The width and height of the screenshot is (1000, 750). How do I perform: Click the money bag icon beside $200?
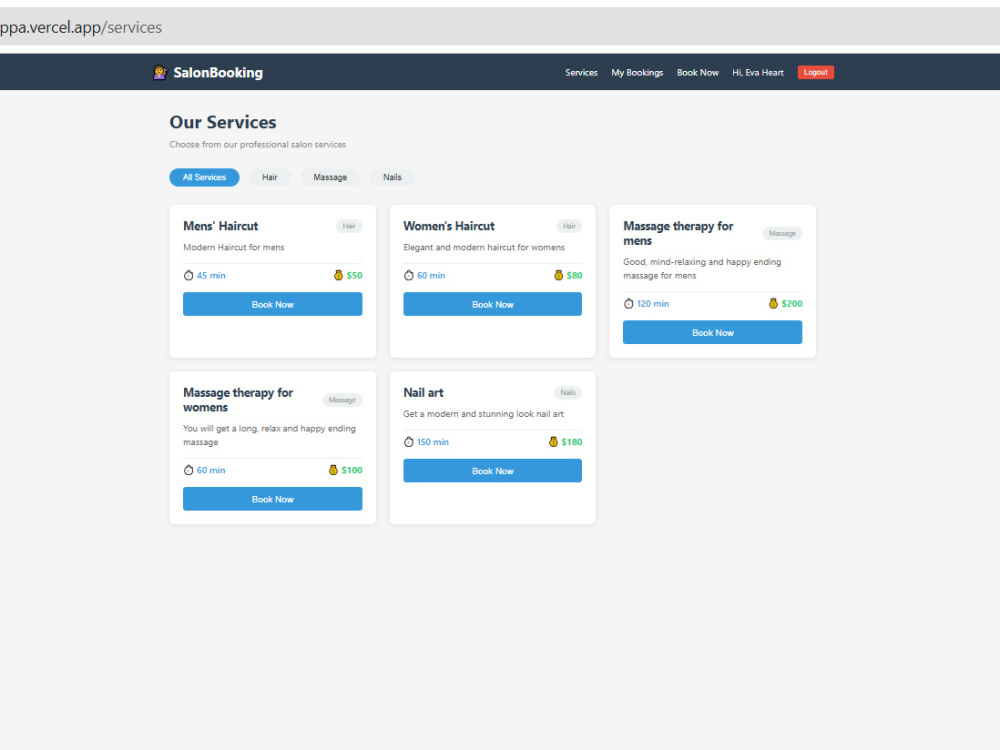pos(774,304)
